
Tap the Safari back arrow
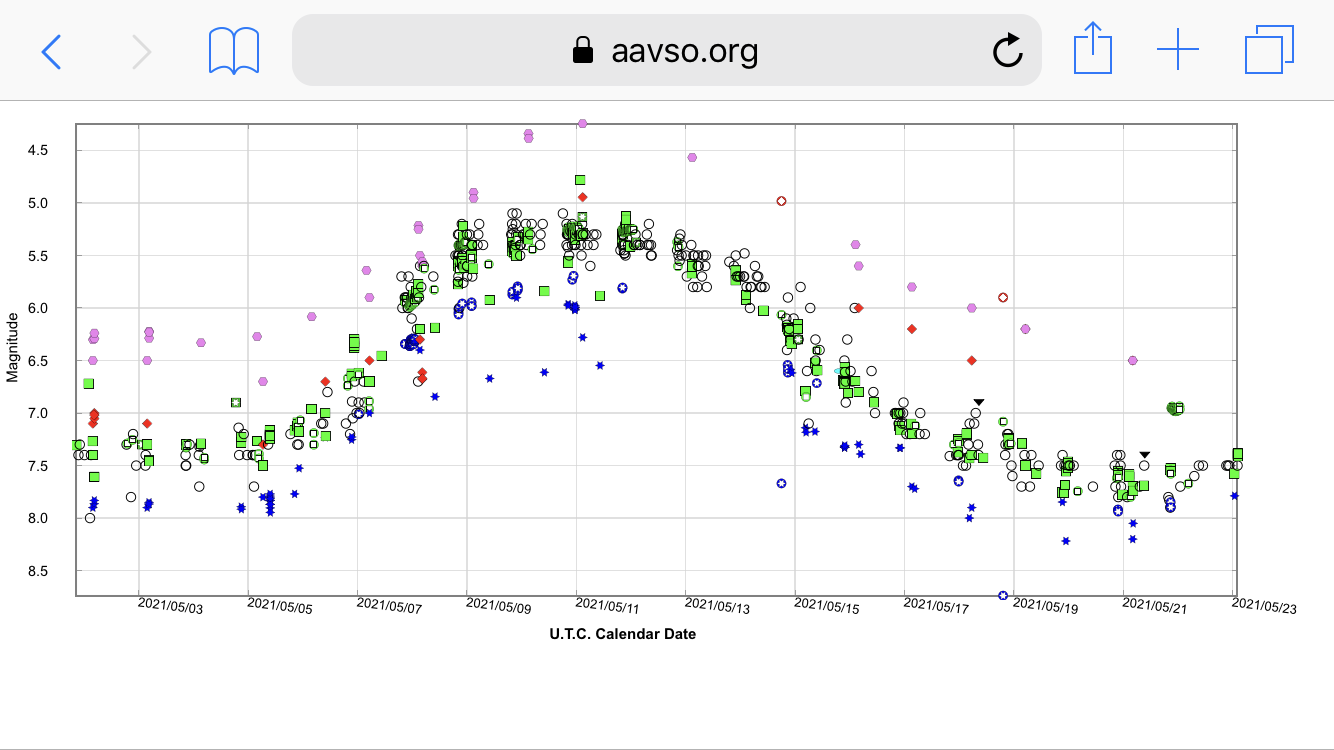[51, 50]
